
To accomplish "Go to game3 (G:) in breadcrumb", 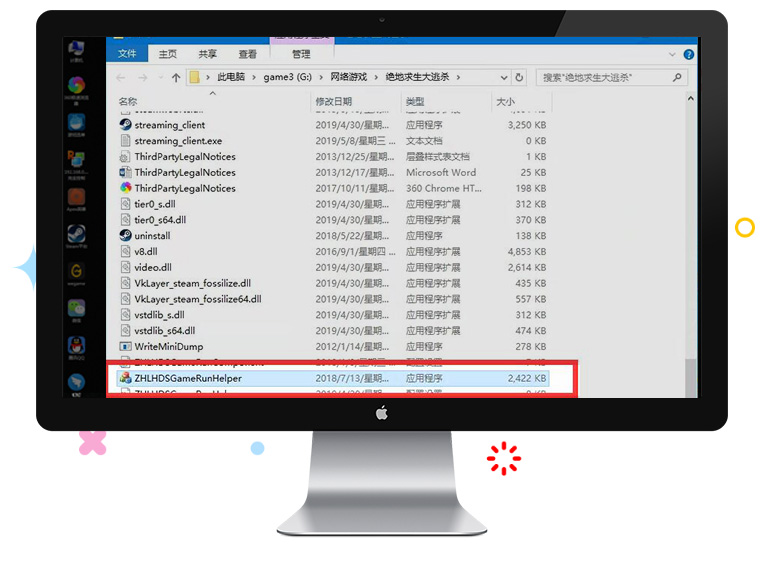I will pos(287,77).
